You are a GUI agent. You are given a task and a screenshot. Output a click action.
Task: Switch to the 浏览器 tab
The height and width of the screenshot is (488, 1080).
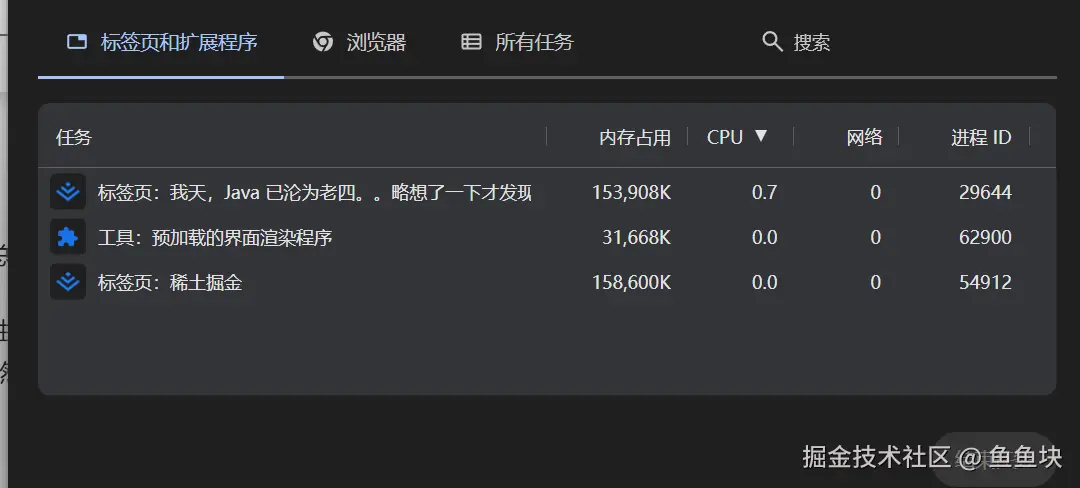[x=376, y=42]
